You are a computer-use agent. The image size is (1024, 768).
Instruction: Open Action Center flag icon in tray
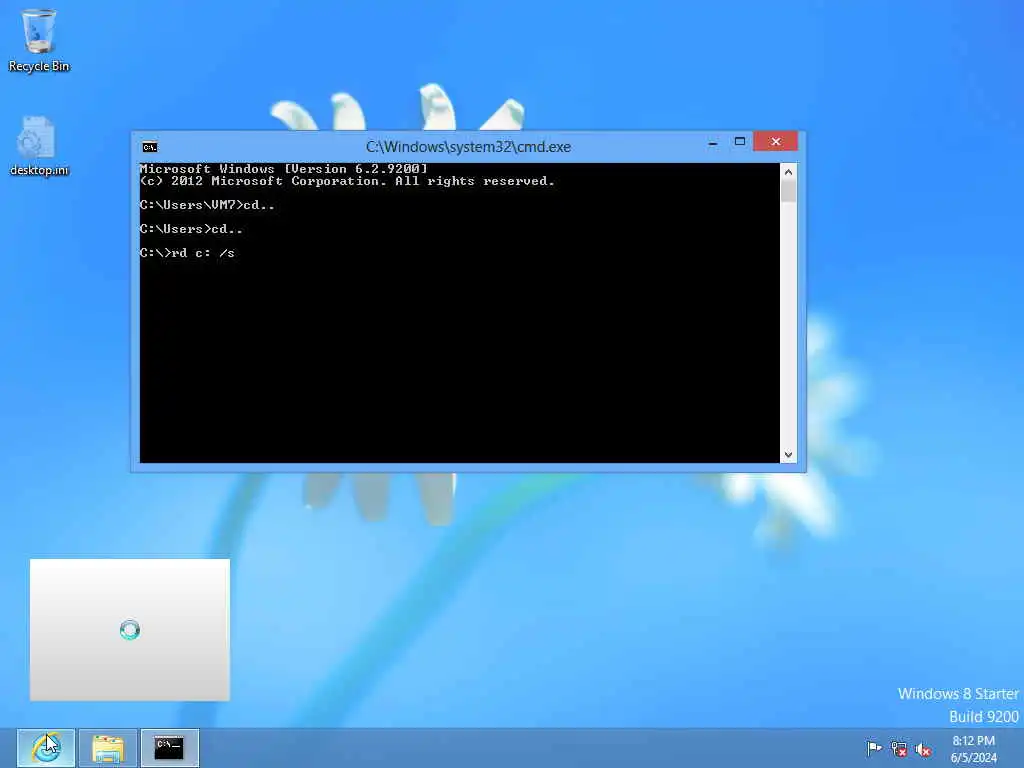[873, 748]
